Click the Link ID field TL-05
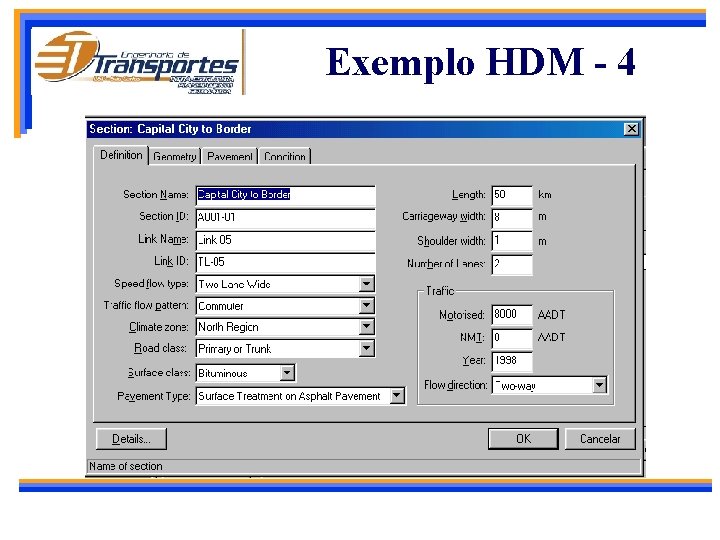 coord(286,262)
